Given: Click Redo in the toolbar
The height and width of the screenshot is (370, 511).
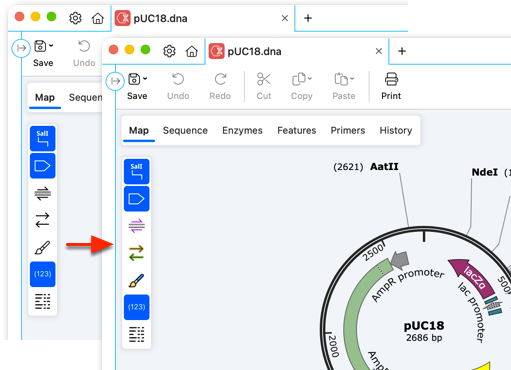Looking at the screenshot, I should click(220, 86).
